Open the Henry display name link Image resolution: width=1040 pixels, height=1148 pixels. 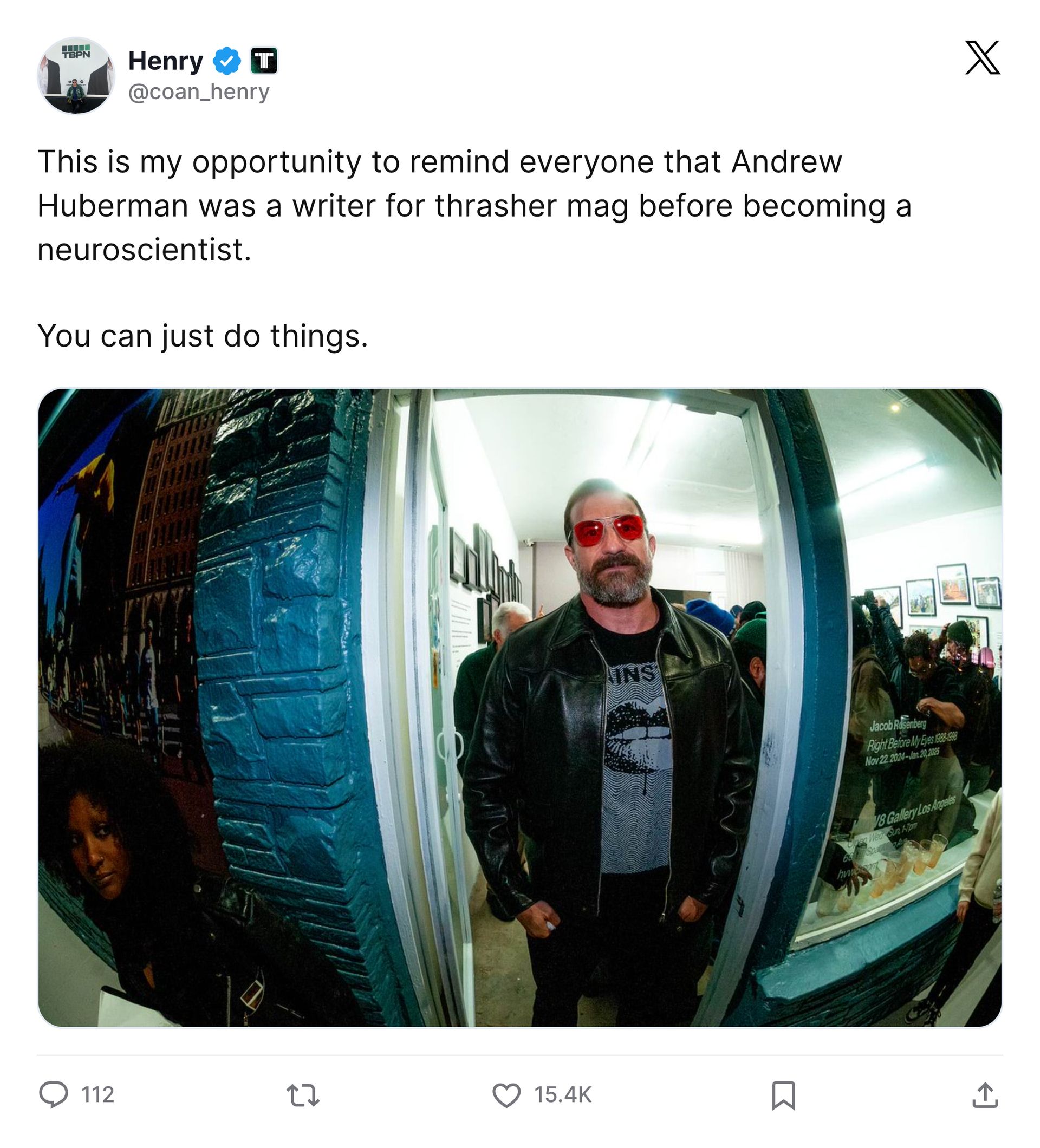click(165, 61)
